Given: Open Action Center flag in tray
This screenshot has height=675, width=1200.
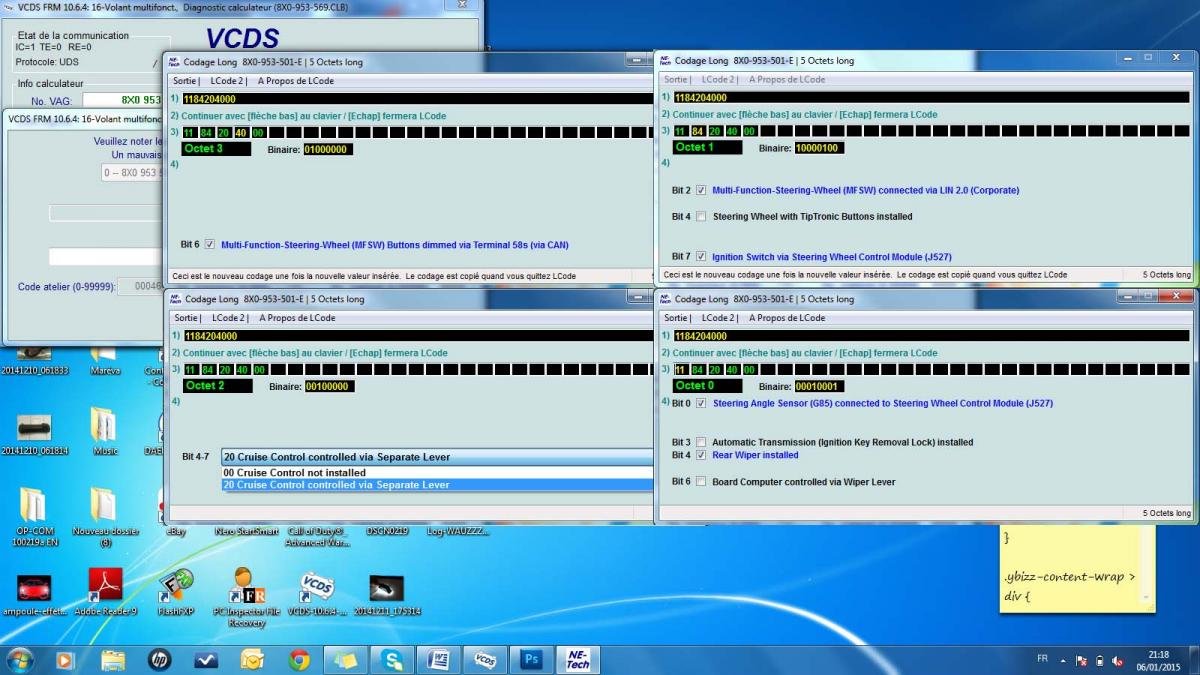Looking at the screenshot, I should (x=1080, y=661).
